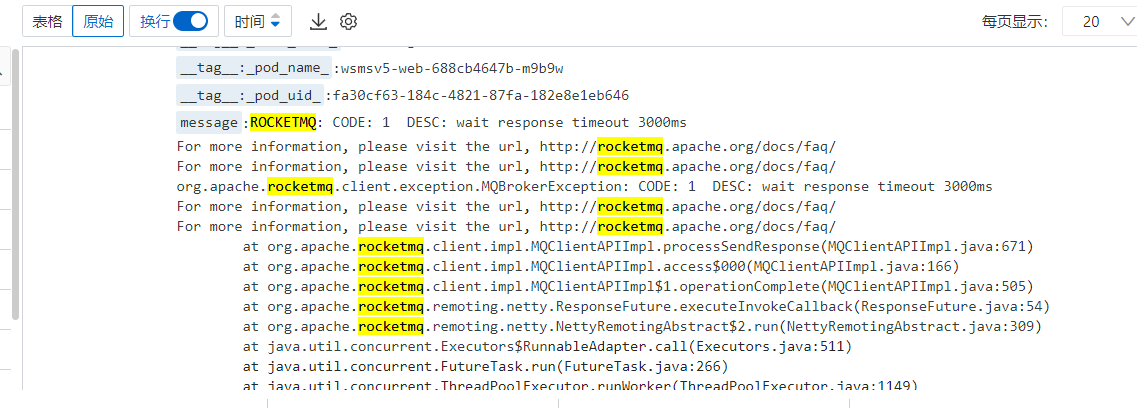
Task: Click the MQBrokerException stack trace line
Action: click(x=584, y=186)
